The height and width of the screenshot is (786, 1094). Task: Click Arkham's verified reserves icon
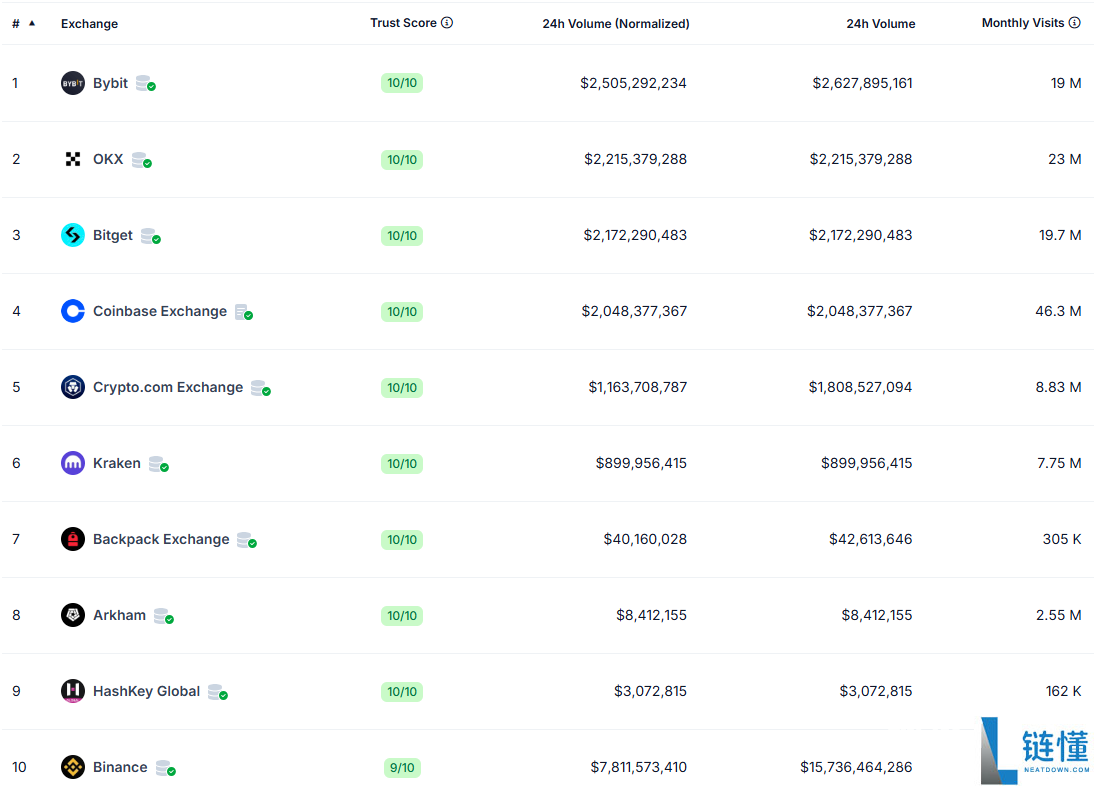coord(164,616)
